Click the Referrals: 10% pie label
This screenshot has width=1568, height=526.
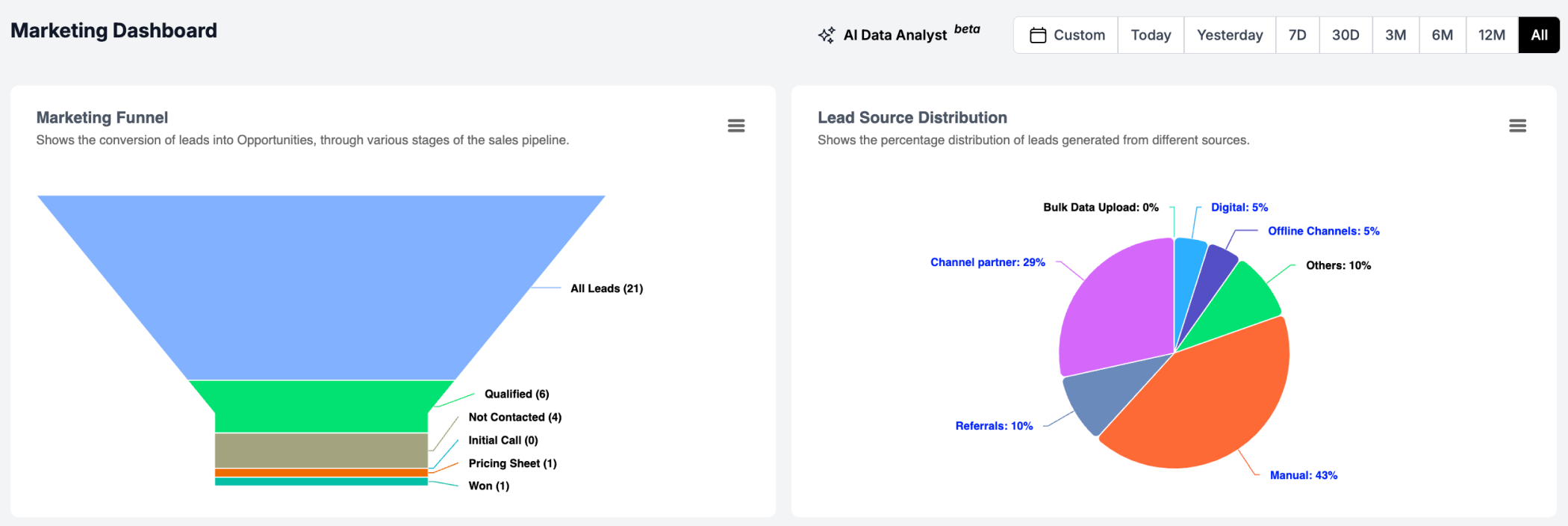click(x=994, y=426)
